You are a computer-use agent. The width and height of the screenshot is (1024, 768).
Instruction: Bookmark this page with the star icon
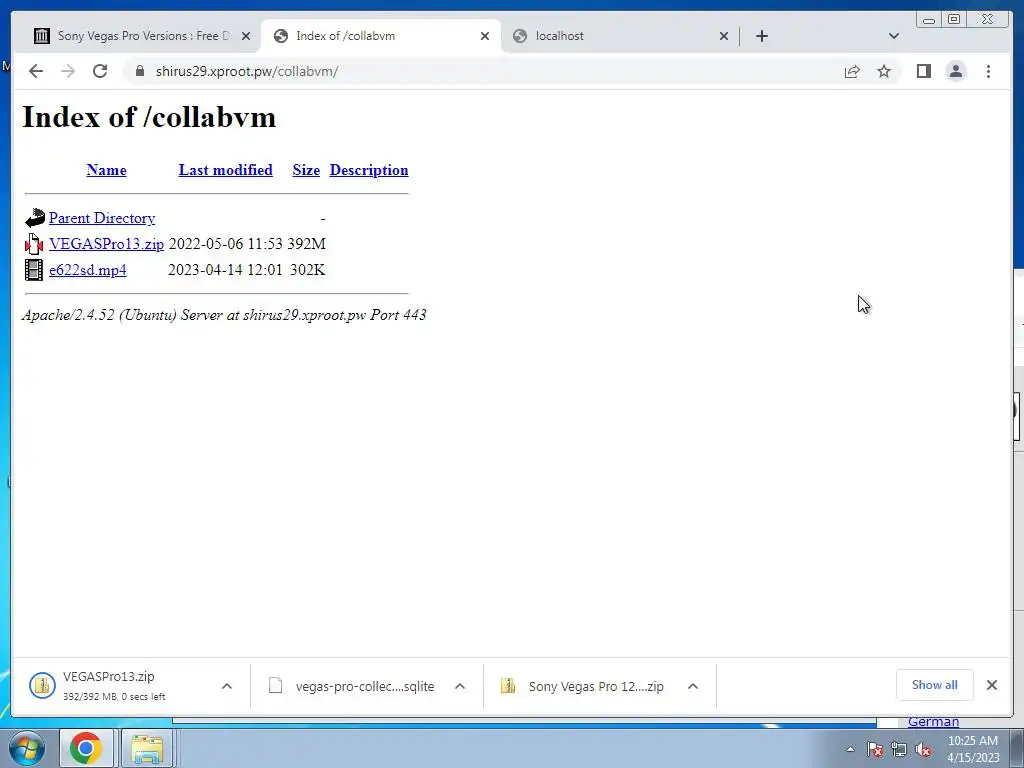point(884,71)
